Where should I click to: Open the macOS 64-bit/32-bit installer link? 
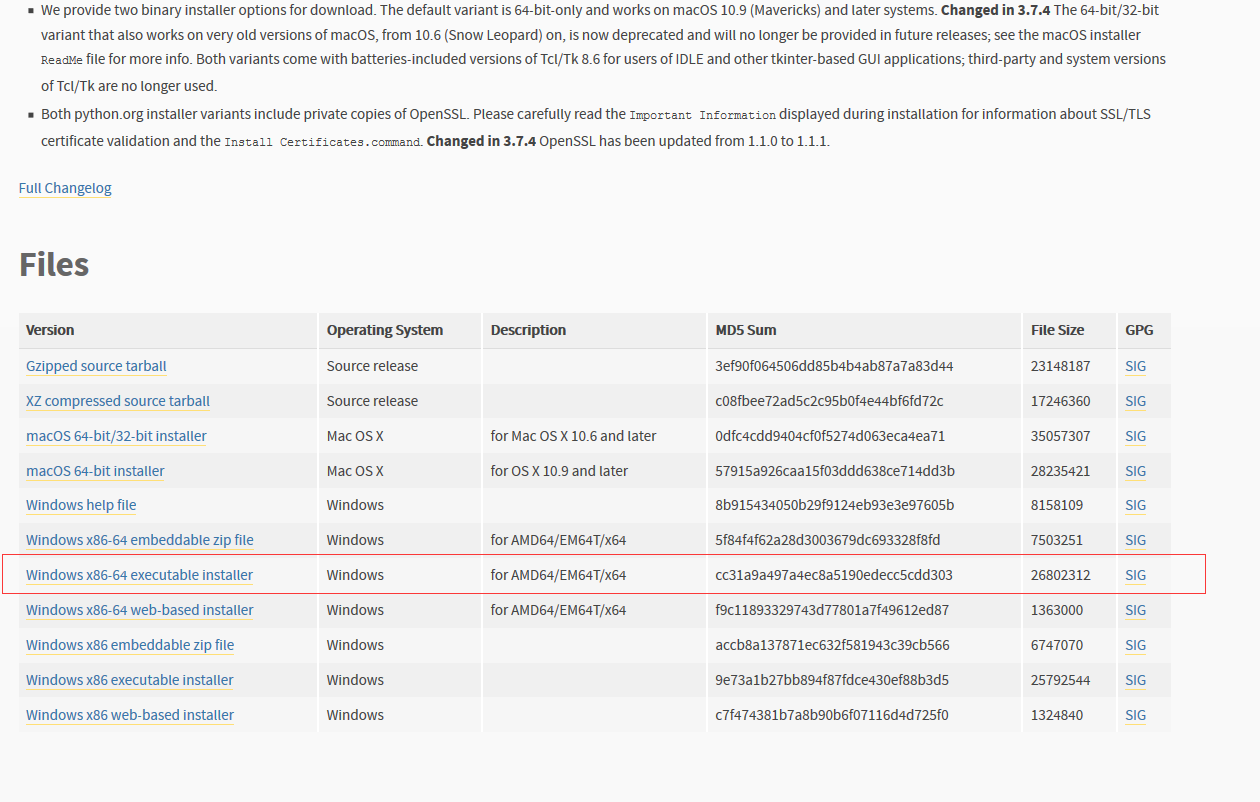click(x=115, y=436)
